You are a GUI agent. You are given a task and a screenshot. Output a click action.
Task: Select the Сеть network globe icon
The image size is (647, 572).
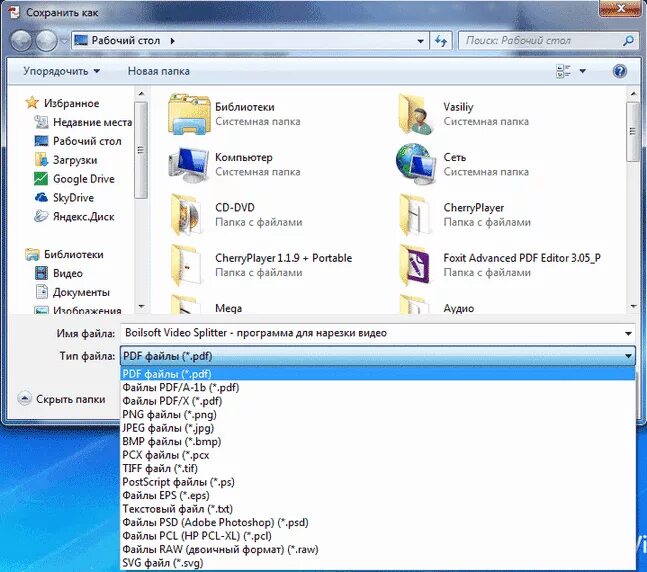[416, 164]
